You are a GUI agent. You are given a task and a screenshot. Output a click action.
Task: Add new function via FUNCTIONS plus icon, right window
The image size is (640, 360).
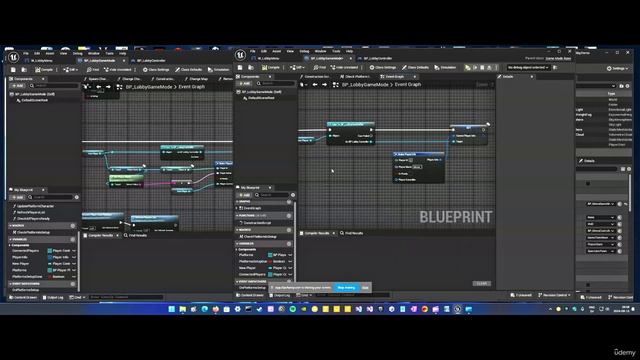point(289,216)
